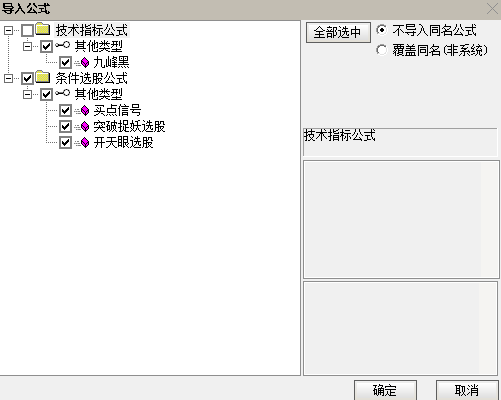Click the magenta cube icon beside 开天眼选股
The image size is (501, 400).
[x=85, y=143]
